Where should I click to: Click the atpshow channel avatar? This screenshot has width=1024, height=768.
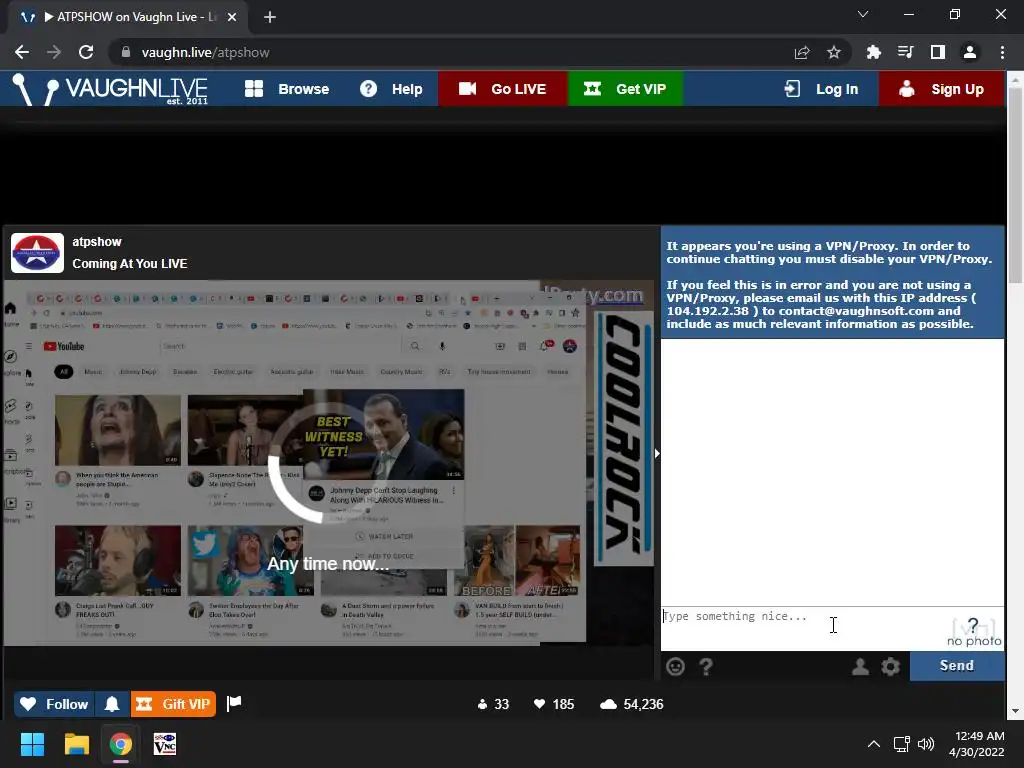point(37,253)
